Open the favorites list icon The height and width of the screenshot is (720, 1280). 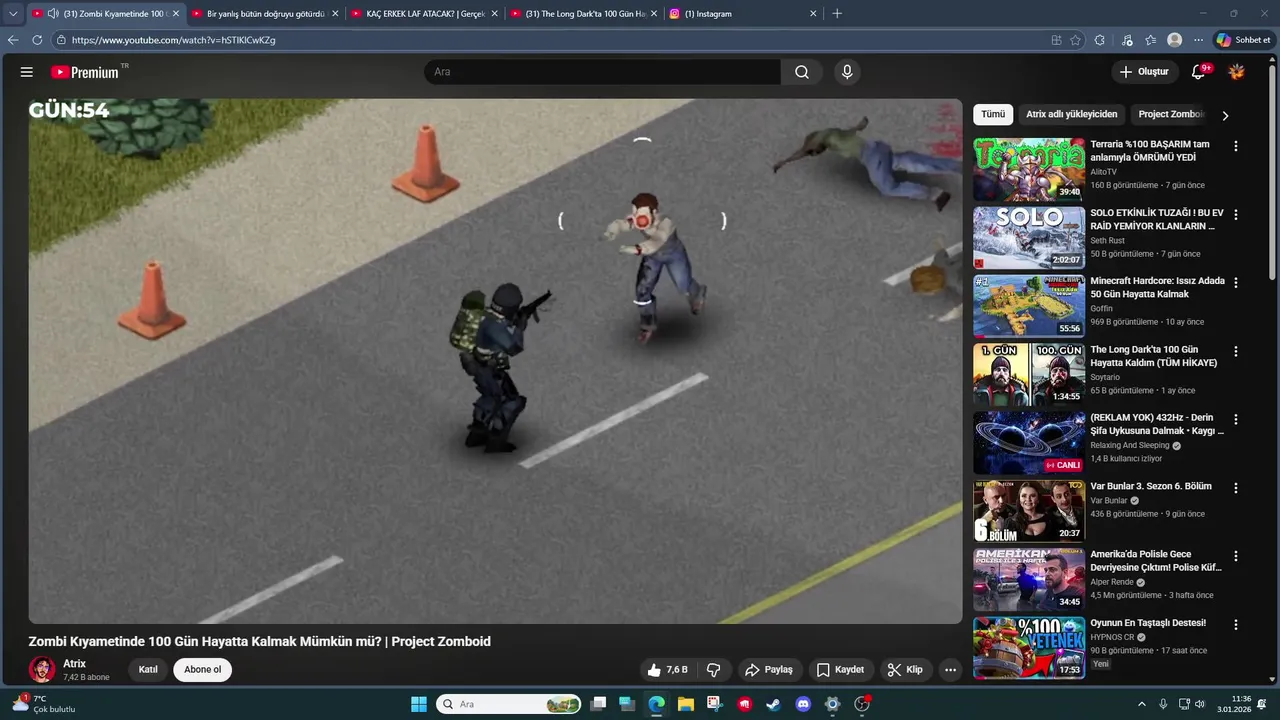(1151, 40)
